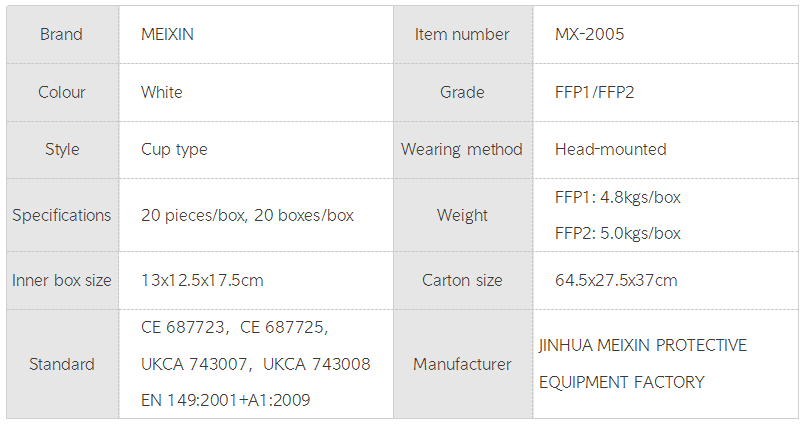Select the MEIXIN brand value
The width and height of the screenshot is (809, 427).
[x=168, y=35]
